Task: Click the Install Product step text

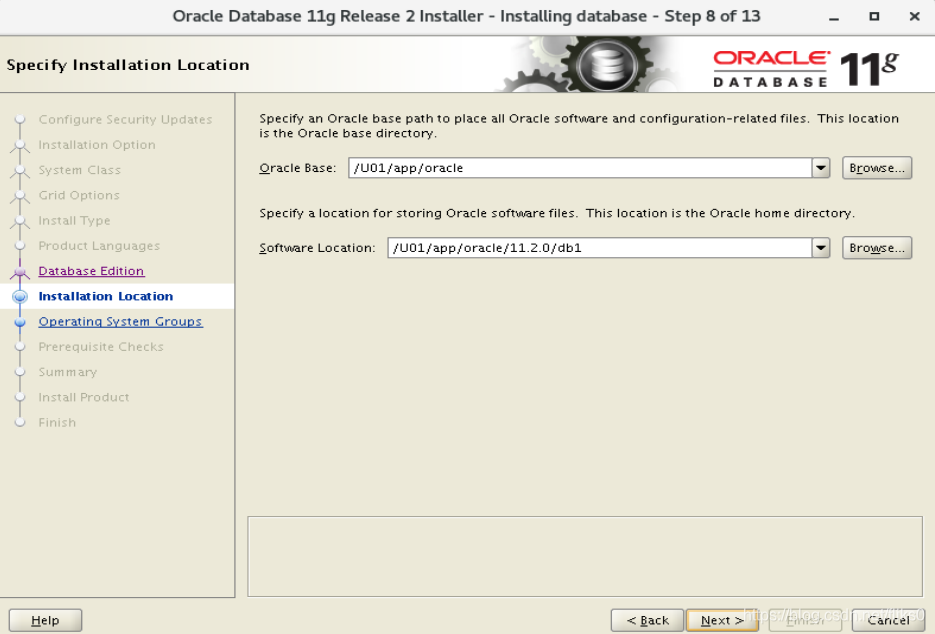Action: 83,397
